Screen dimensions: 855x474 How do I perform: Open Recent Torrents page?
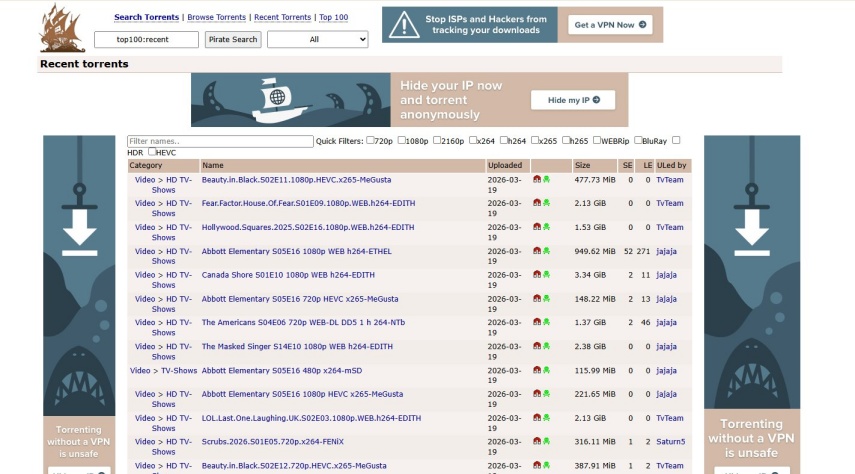pos(282,17)
